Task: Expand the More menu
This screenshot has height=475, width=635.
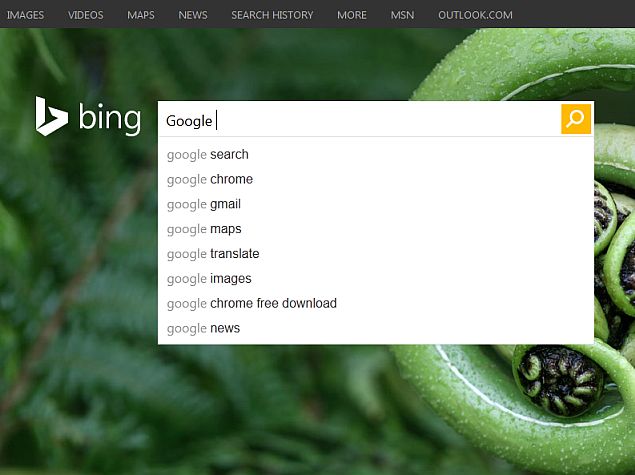Action: [352, 15]
